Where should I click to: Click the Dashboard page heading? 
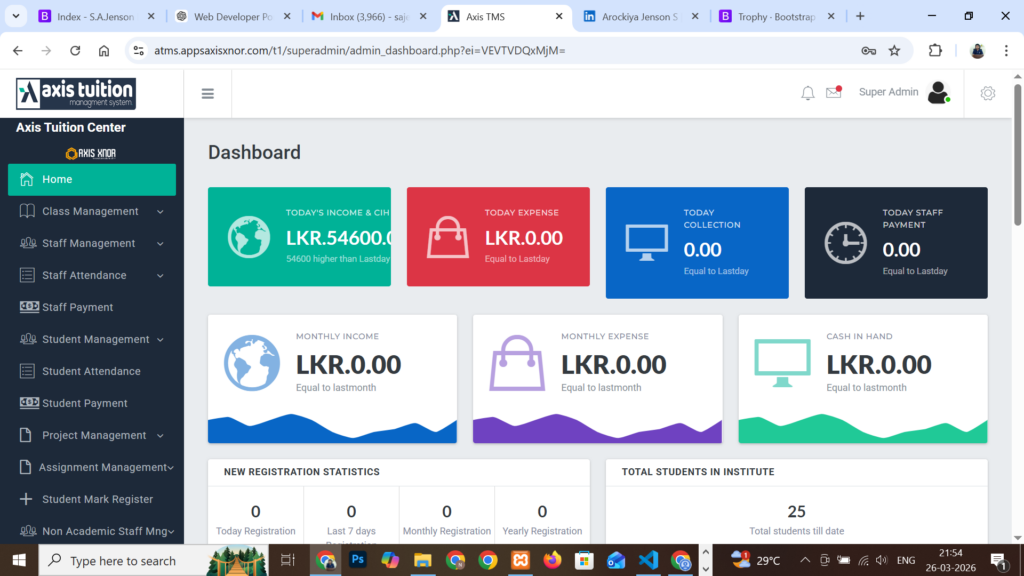tap(254, 152)
